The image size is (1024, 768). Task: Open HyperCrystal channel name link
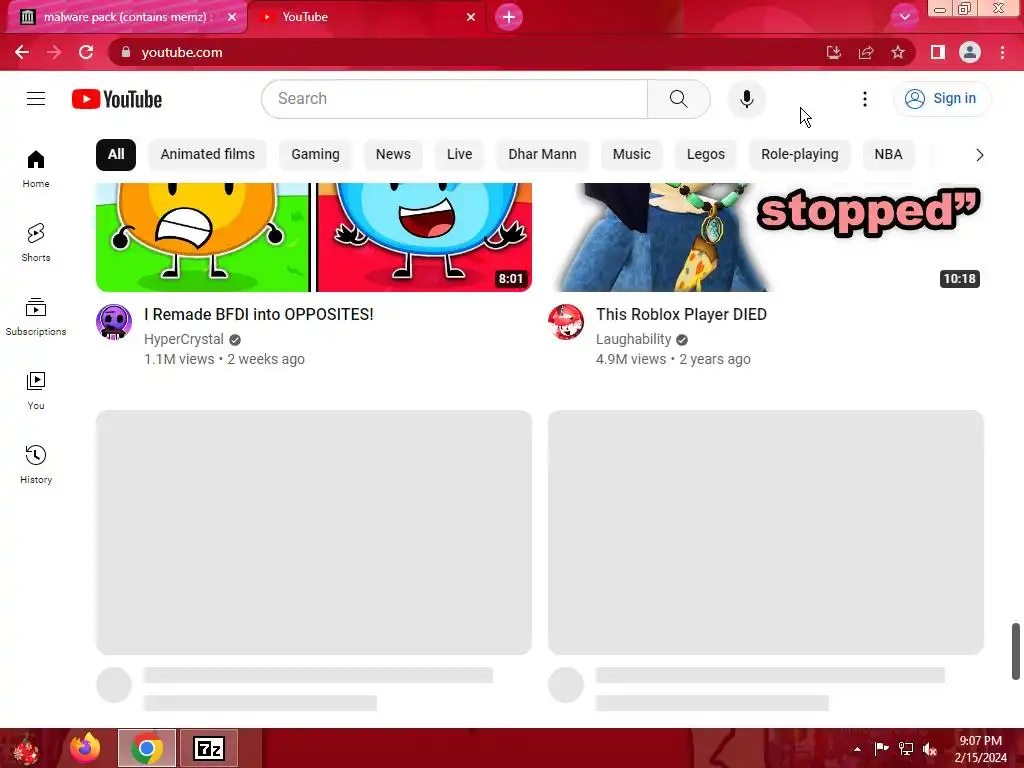point(184,340)
